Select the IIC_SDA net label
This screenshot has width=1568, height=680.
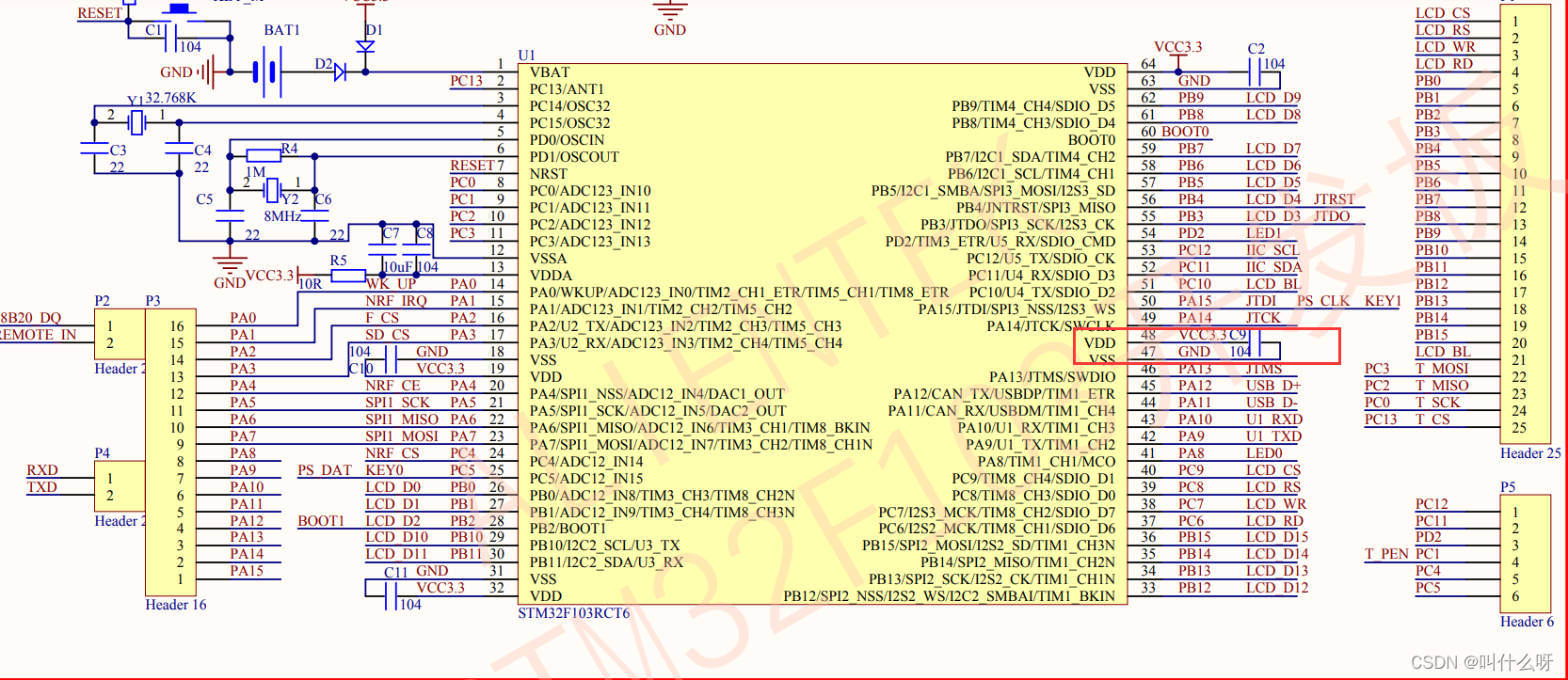(x=1274, y=267)
